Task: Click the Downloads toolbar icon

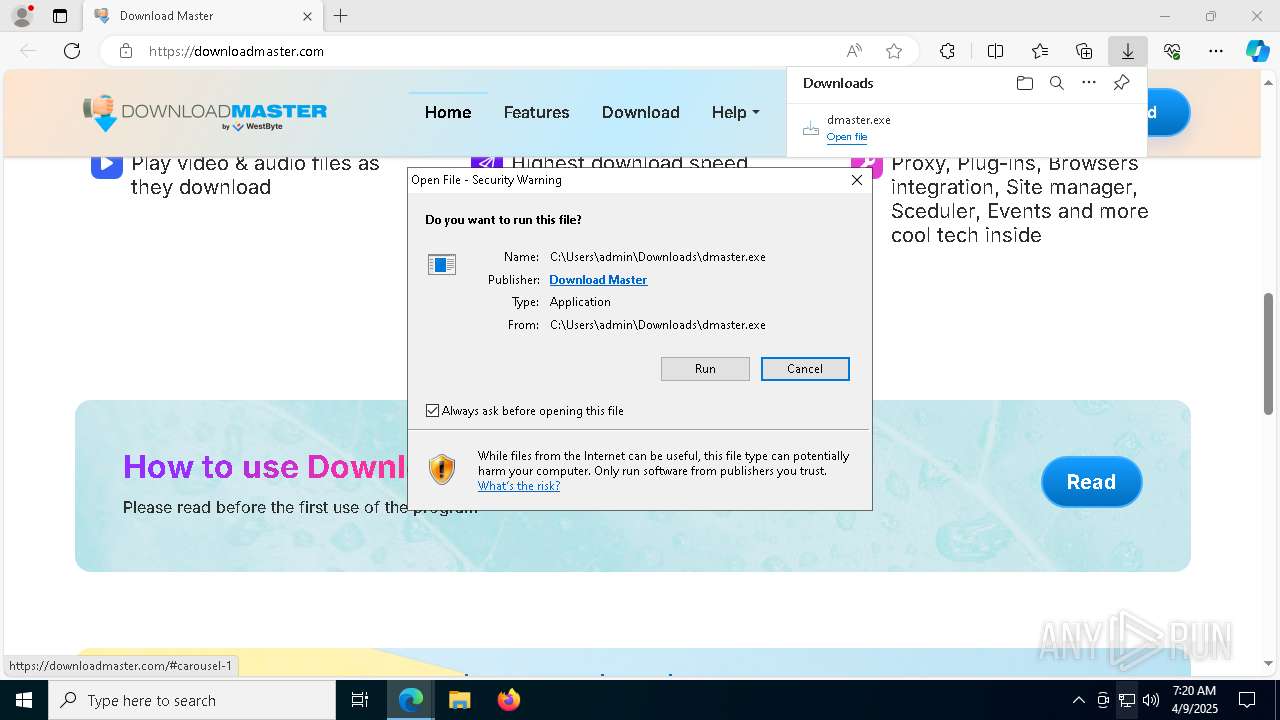Action: (1127, 51)
